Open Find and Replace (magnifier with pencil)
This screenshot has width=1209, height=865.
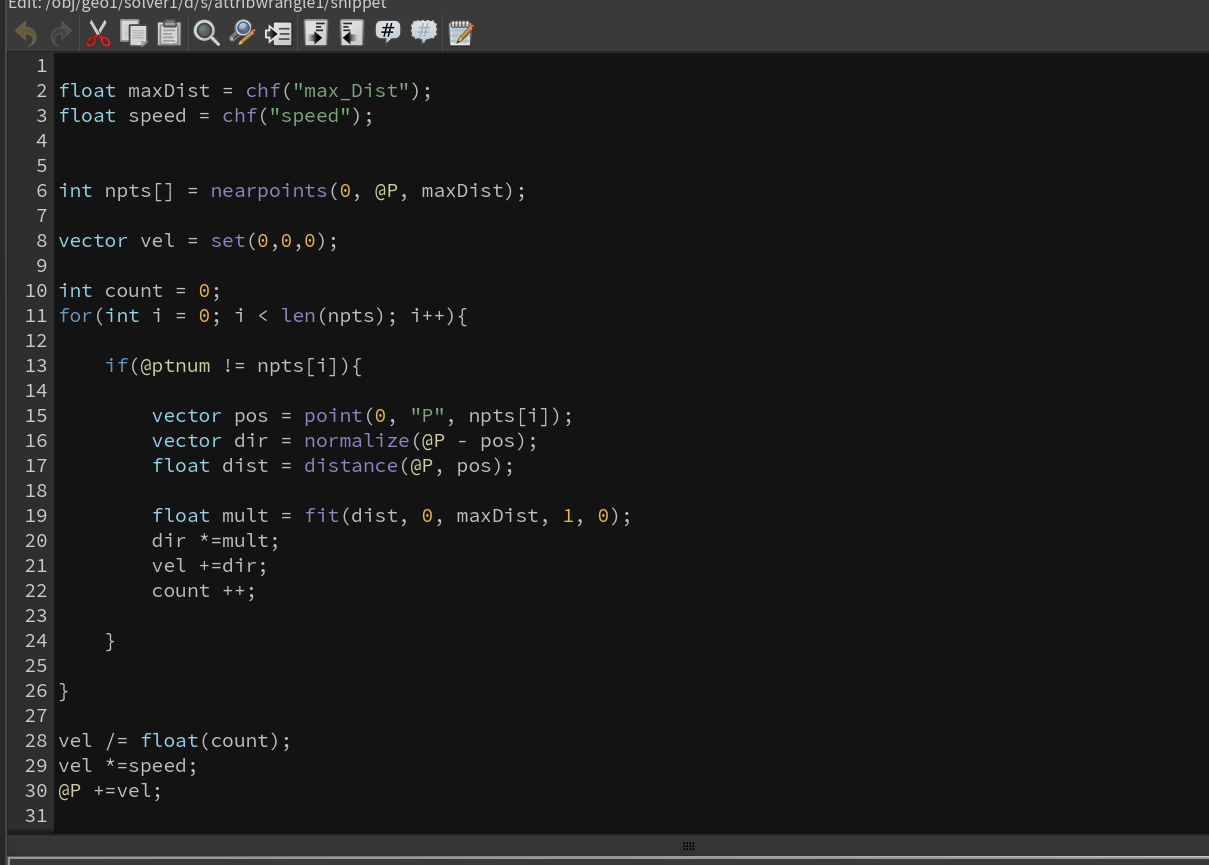click(242, 34)
